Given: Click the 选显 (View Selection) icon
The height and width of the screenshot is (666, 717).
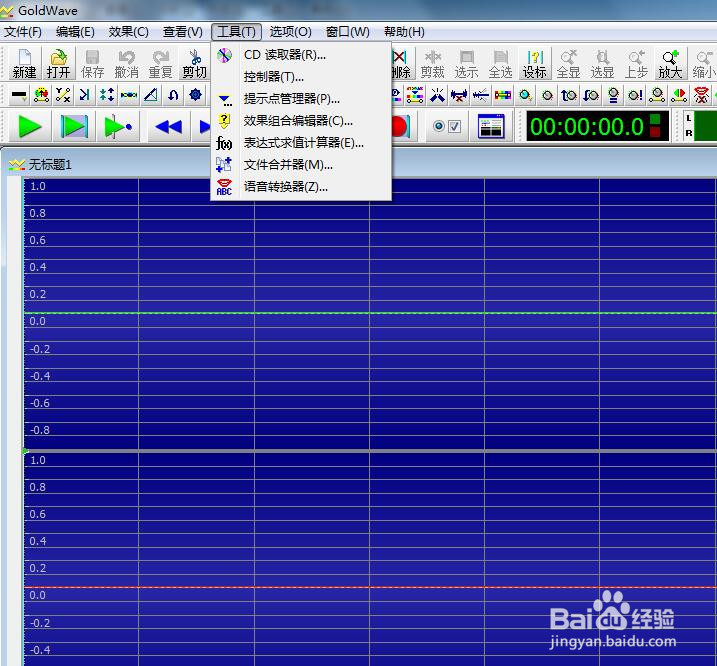Looking at the screenshot, I should (x=602, y=64).
